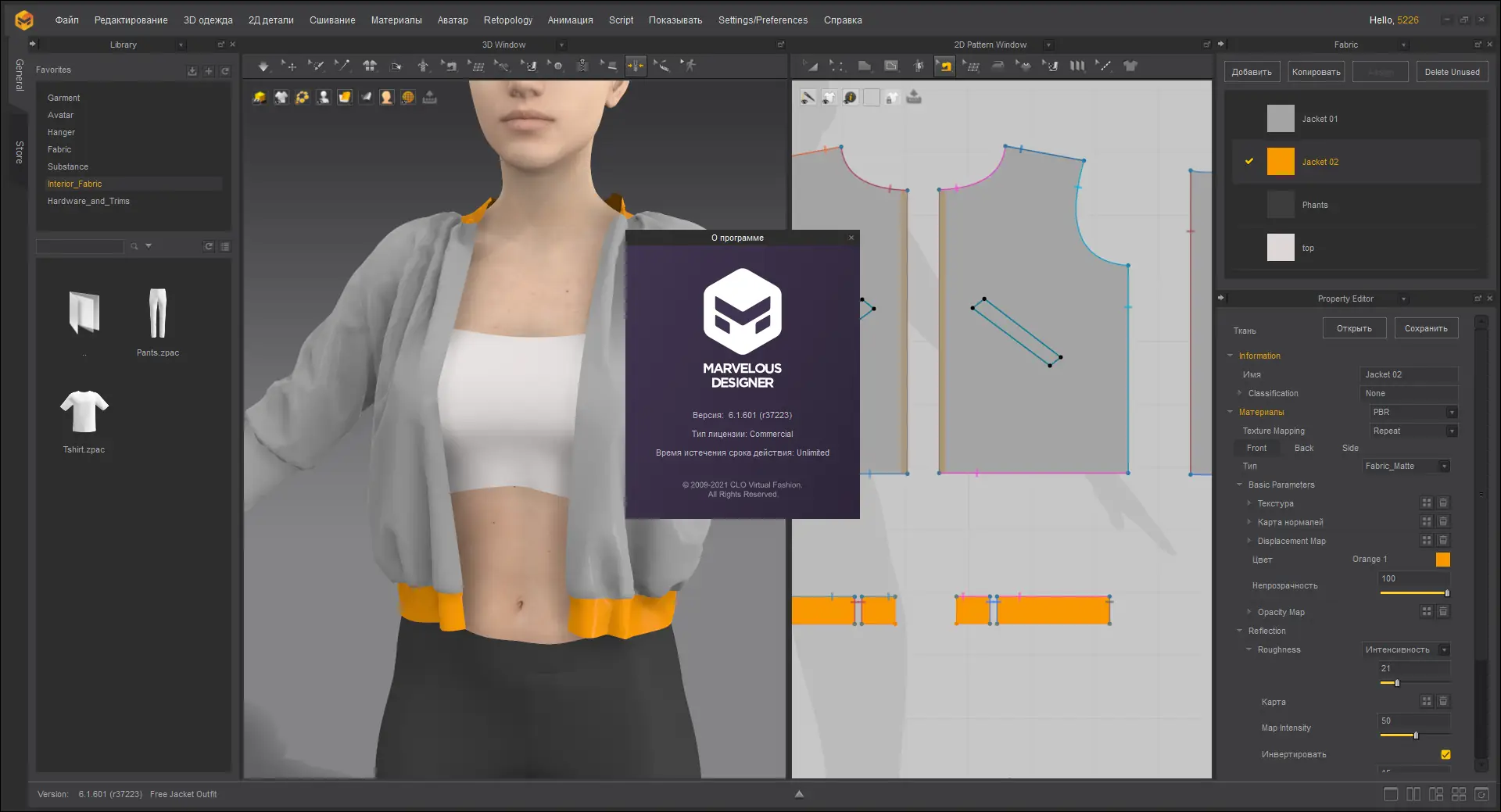Viewport: 1501px width, 812px height.
Task: Open the Store sidebar tab
Action: [x=20, y=152]
